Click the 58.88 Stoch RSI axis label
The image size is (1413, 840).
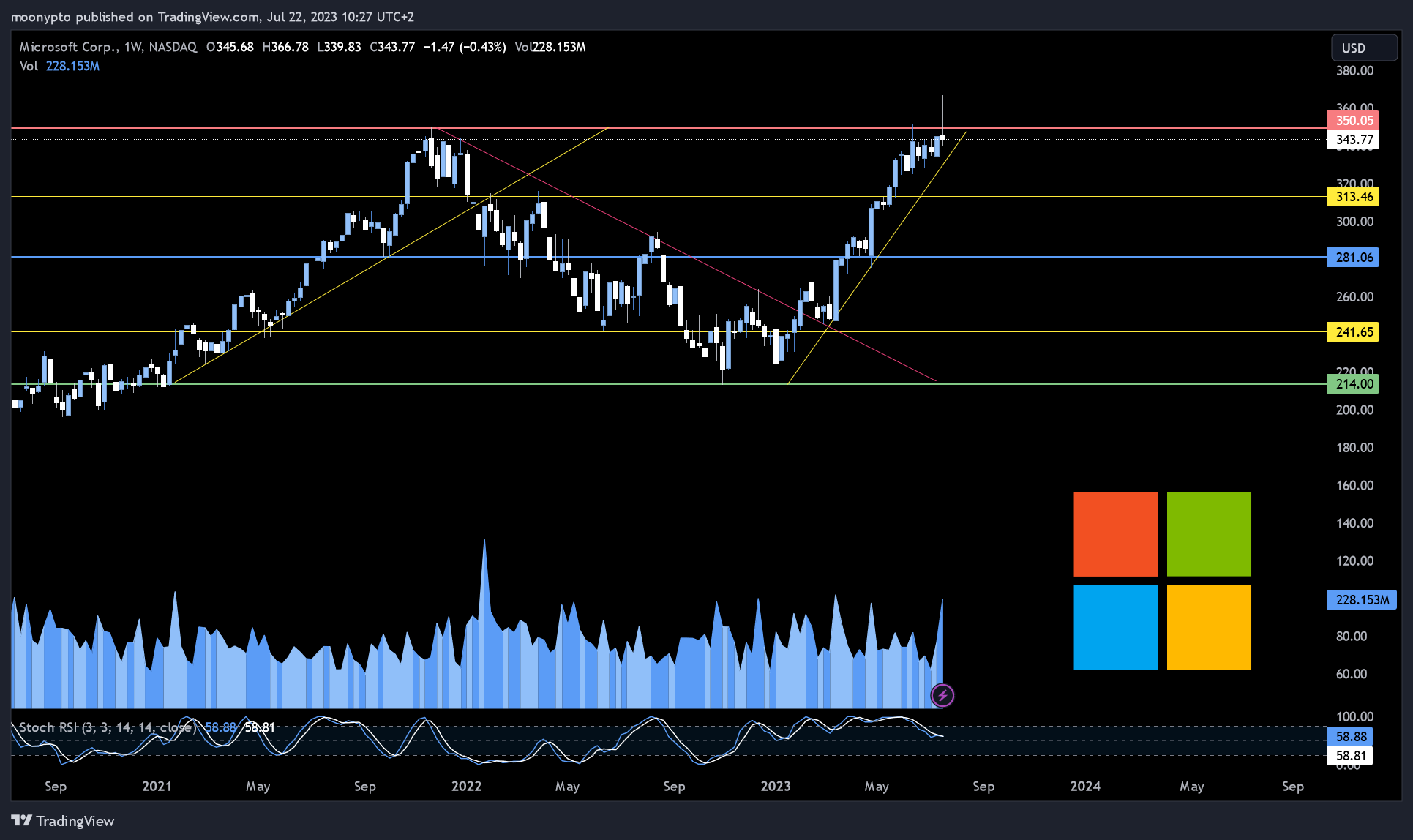coord(1350,737)
